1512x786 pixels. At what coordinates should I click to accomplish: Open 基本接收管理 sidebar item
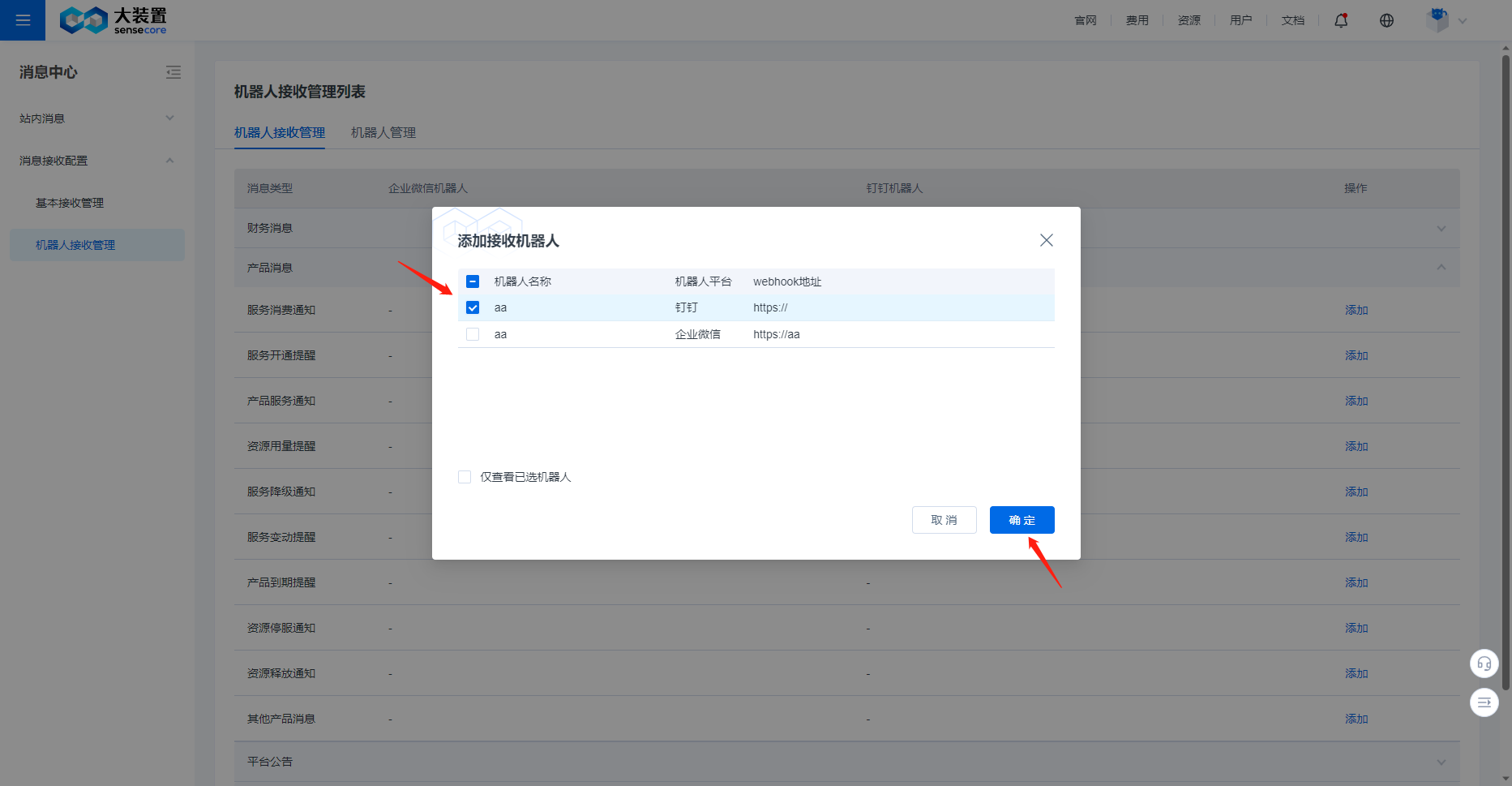97,203
